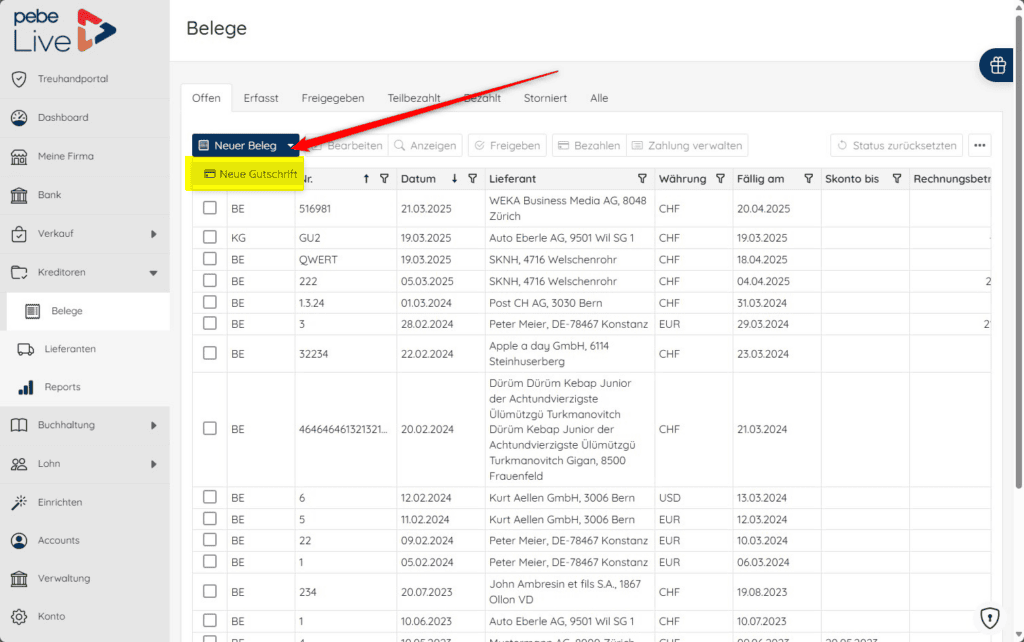1024x642 pixels.
Task: Click the Währung column filter icon
Action: (720, 178)
